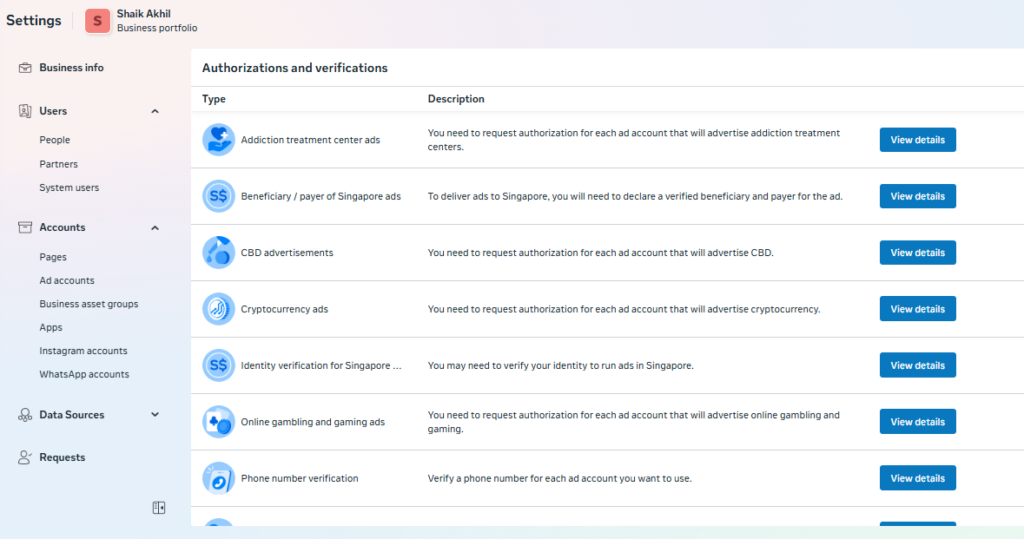
Task: Open WhatsApp accounts page
Action: [84, 375]
